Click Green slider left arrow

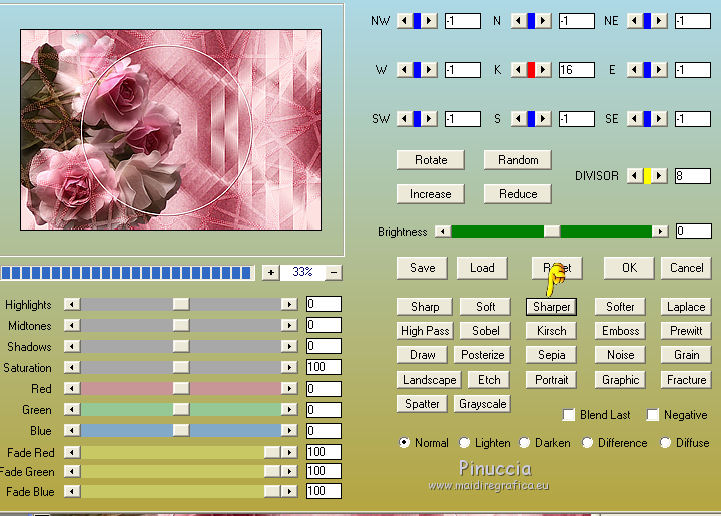[72, 409]
